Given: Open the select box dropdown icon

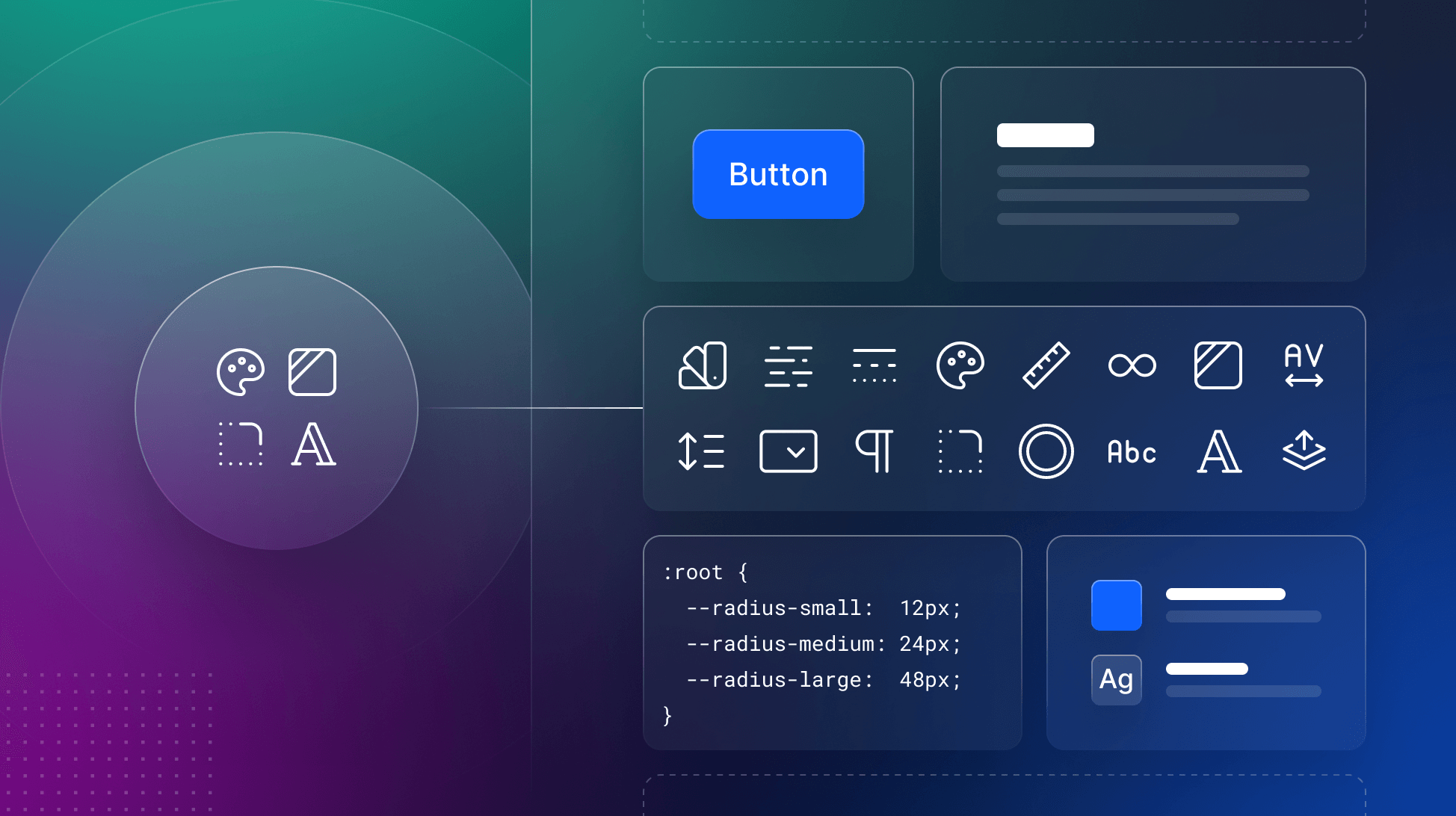Looking at the screenshot, I should coord(789,451).
